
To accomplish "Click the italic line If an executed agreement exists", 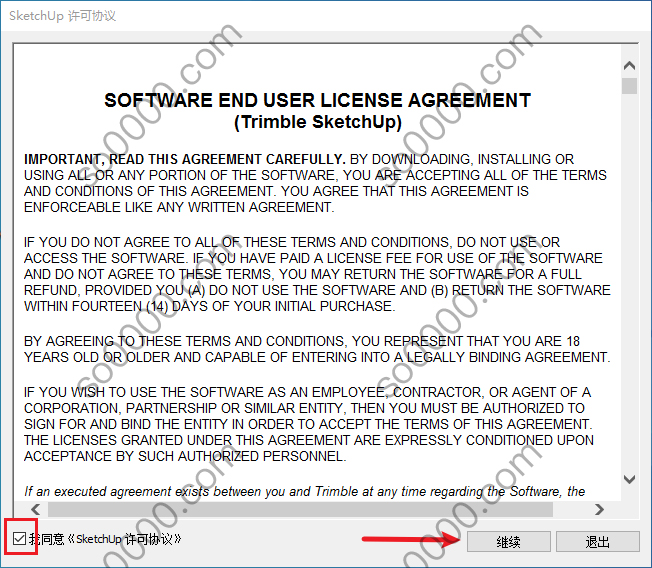I will tap(304, 491).
